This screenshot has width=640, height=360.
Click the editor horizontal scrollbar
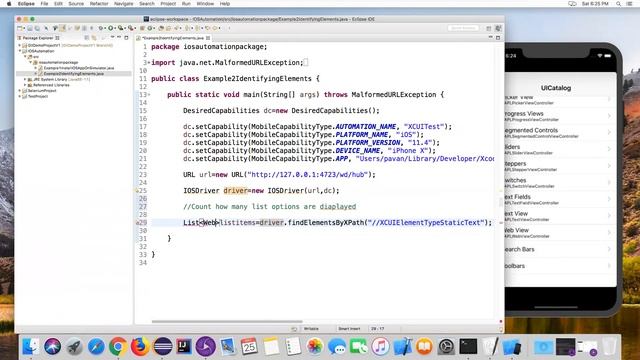tap(227, 322)
